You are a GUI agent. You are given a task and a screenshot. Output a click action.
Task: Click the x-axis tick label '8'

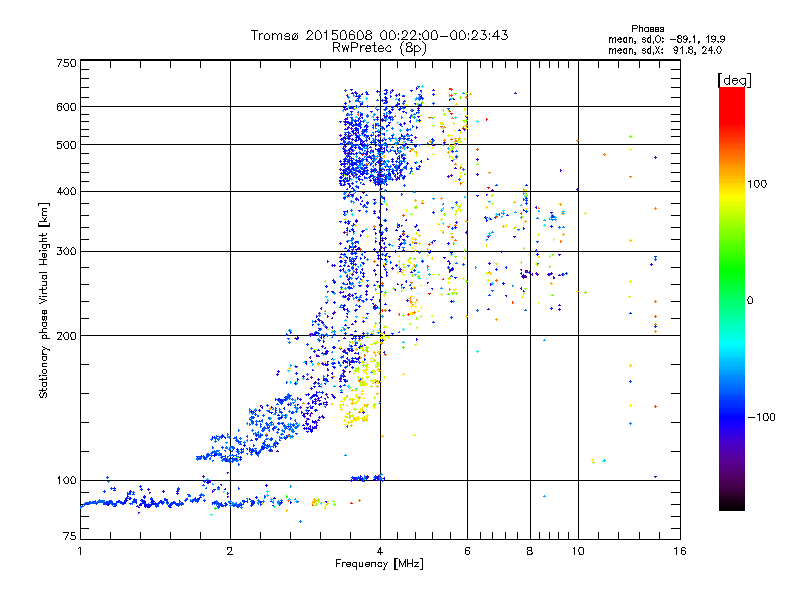click(530, 551)
